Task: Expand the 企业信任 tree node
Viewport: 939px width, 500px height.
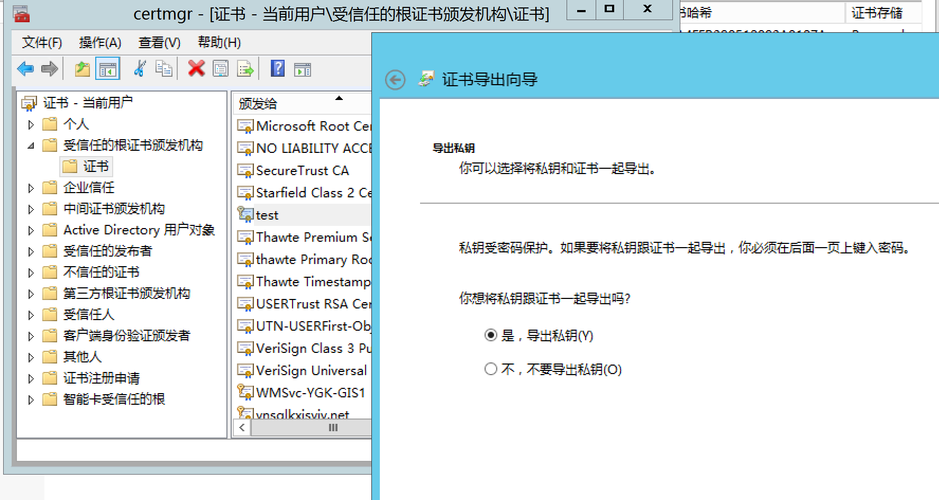Action: 31,188
